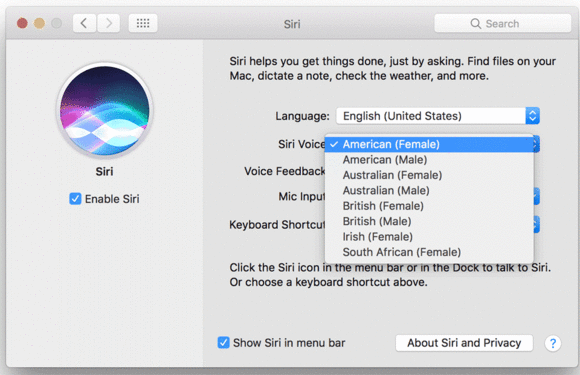The image size is (580, 375).
Task: Choose Irish (Female) voice
Action: 429,237
